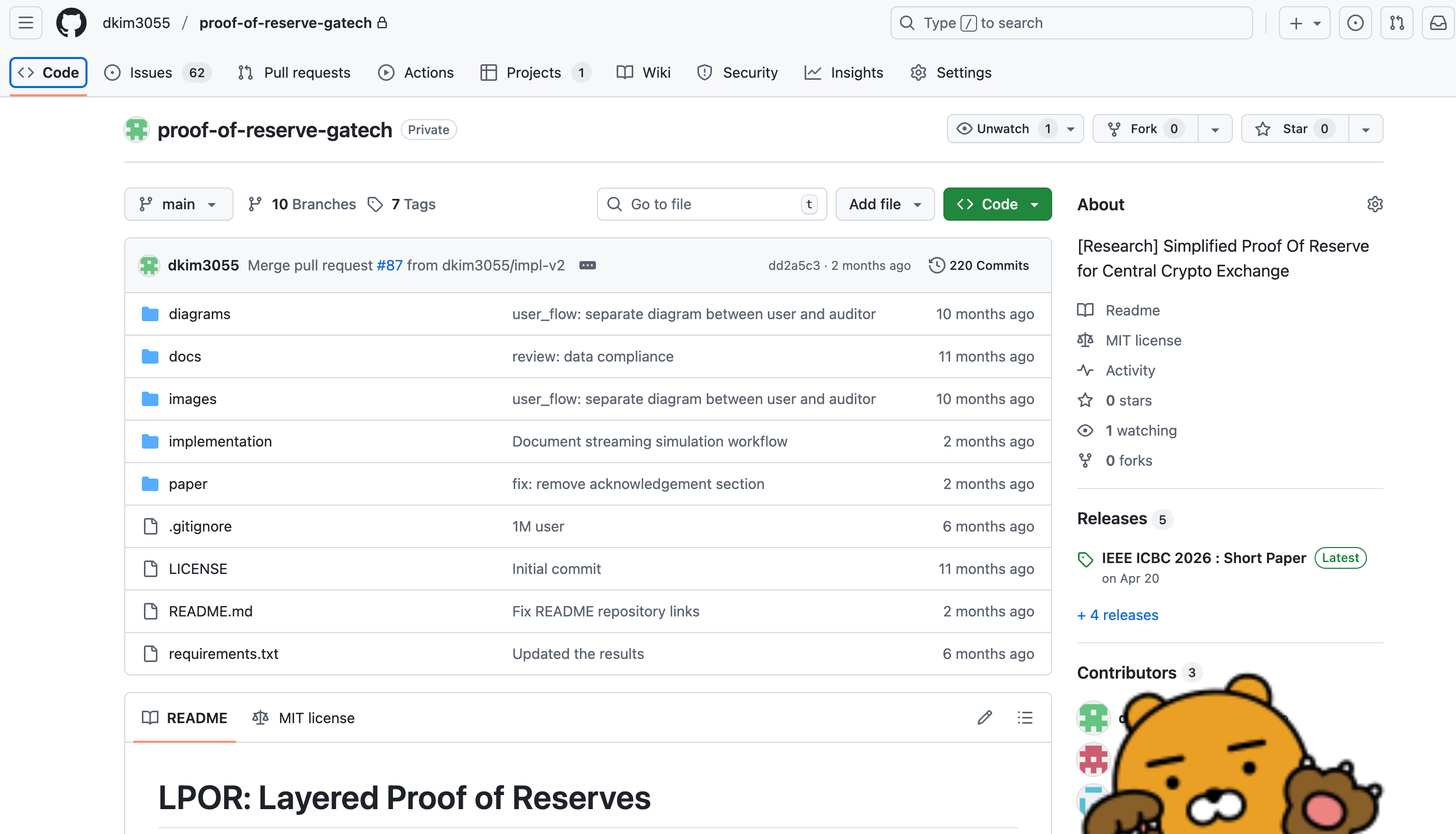The image size is (1456, 834).
Task: Switch to the Insights tab
Action: [x=844, y=73]
